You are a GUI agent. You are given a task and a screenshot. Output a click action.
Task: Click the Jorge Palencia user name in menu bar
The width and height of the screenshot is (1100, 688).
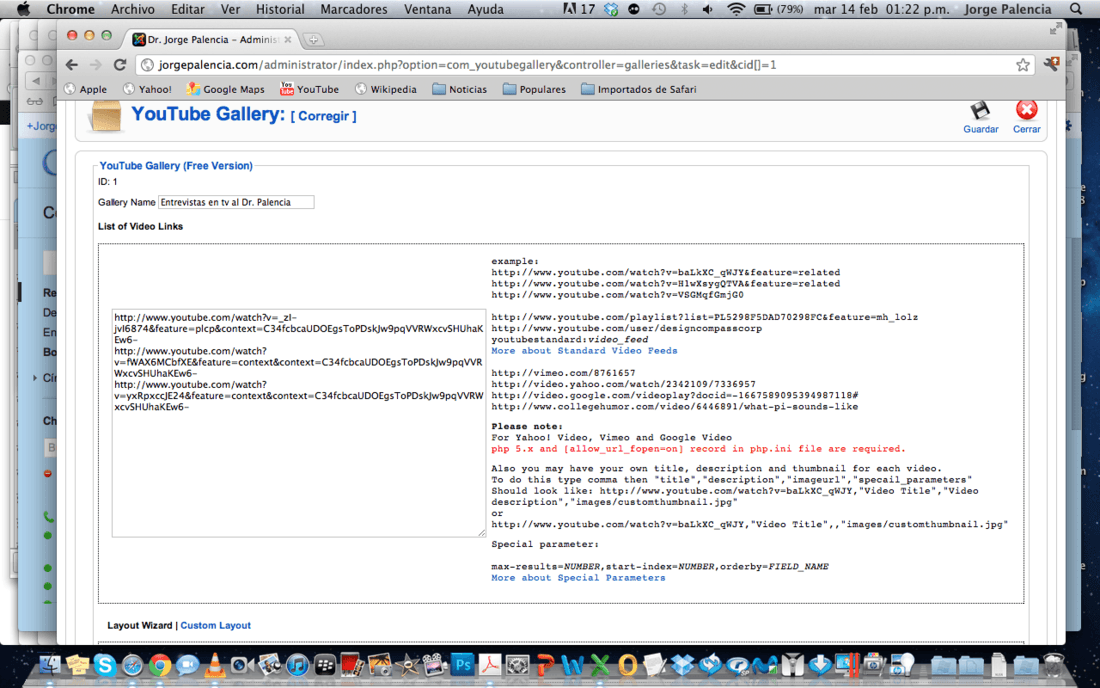tap(1007, 9)
